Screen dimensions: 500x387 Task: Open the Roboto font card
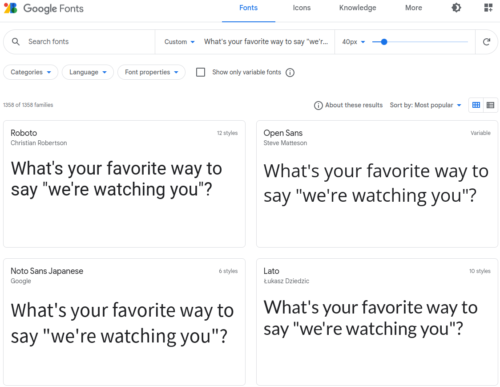pyautogui.click(x=124, y=184)
